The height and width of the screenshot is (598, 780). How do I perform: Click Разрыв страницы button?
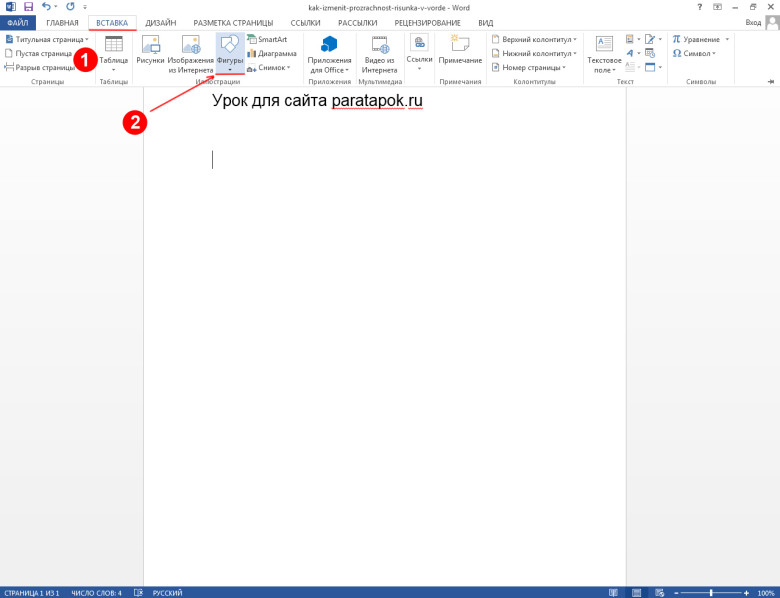click(40, 67)
